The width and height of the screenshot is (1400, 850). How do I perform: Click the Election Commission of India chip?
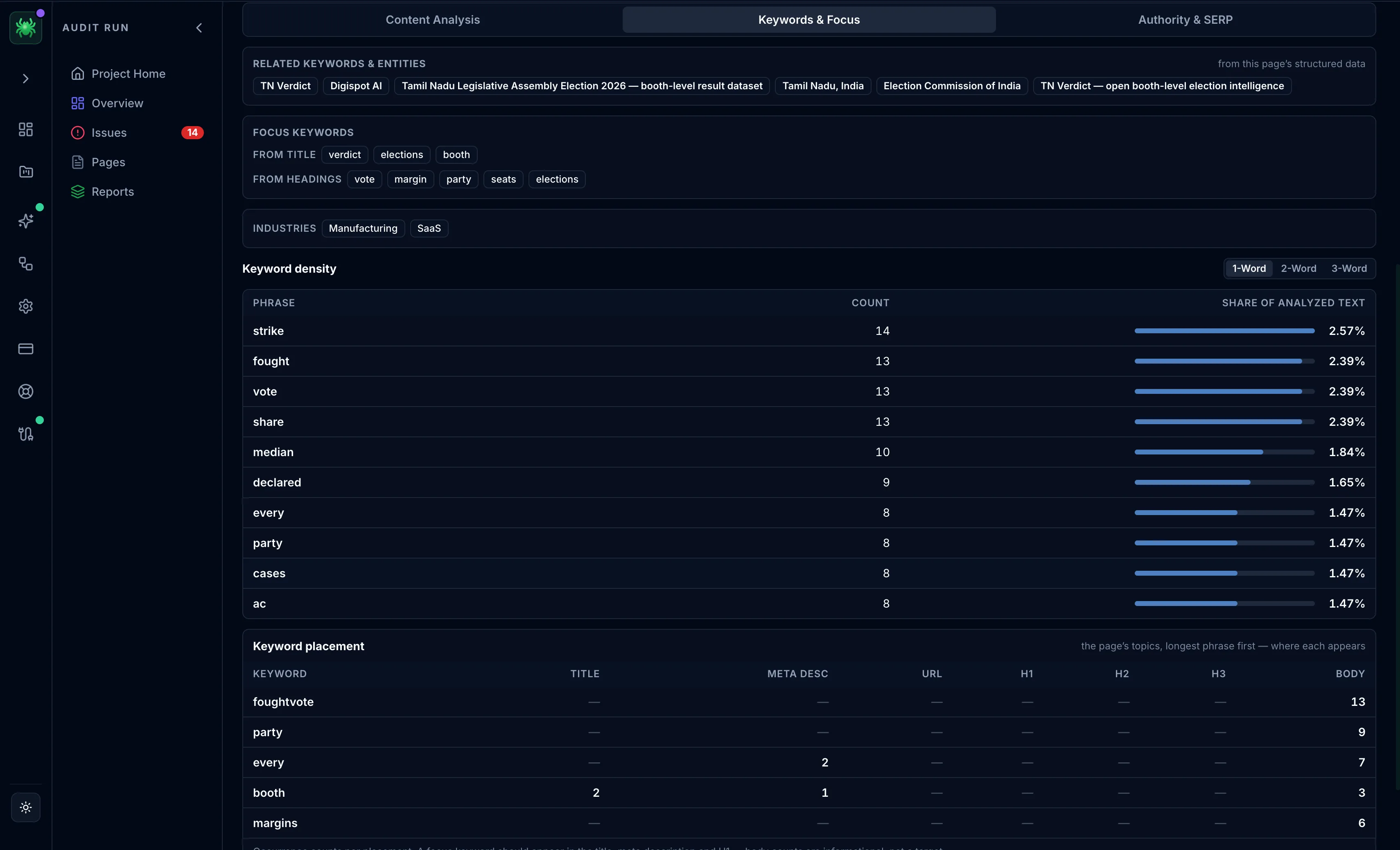[x=952, y=86]
